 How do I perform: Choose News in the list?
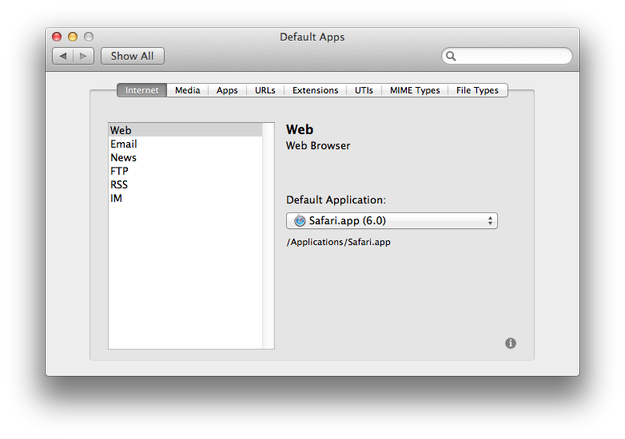pyautogui.click(x=185, y=157)
